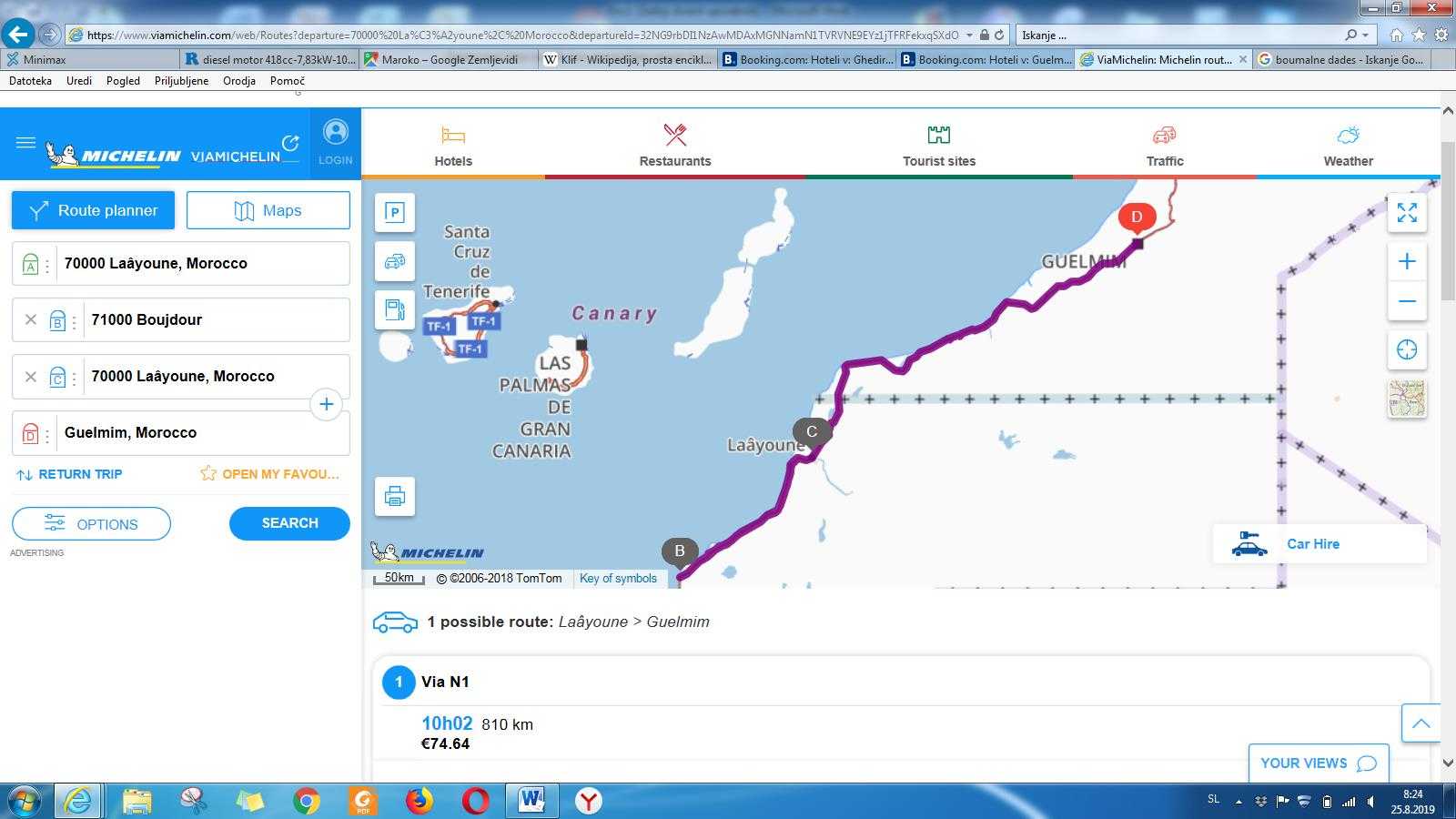Open Pomoč menu

click(287, 81)
